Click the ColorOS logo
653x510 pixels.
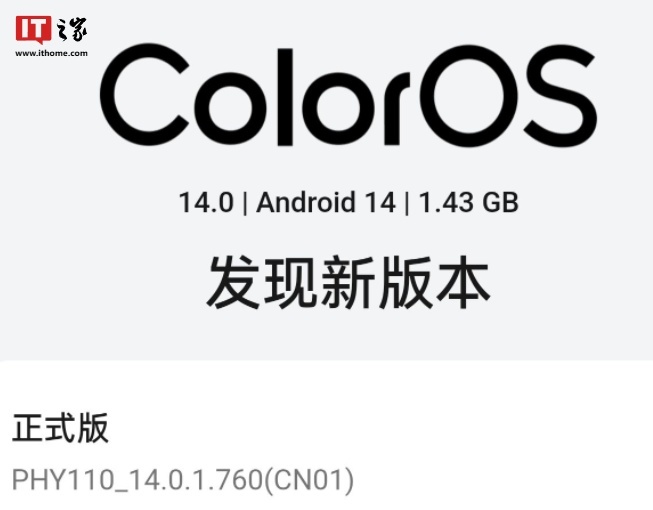[x=348, y=95]
